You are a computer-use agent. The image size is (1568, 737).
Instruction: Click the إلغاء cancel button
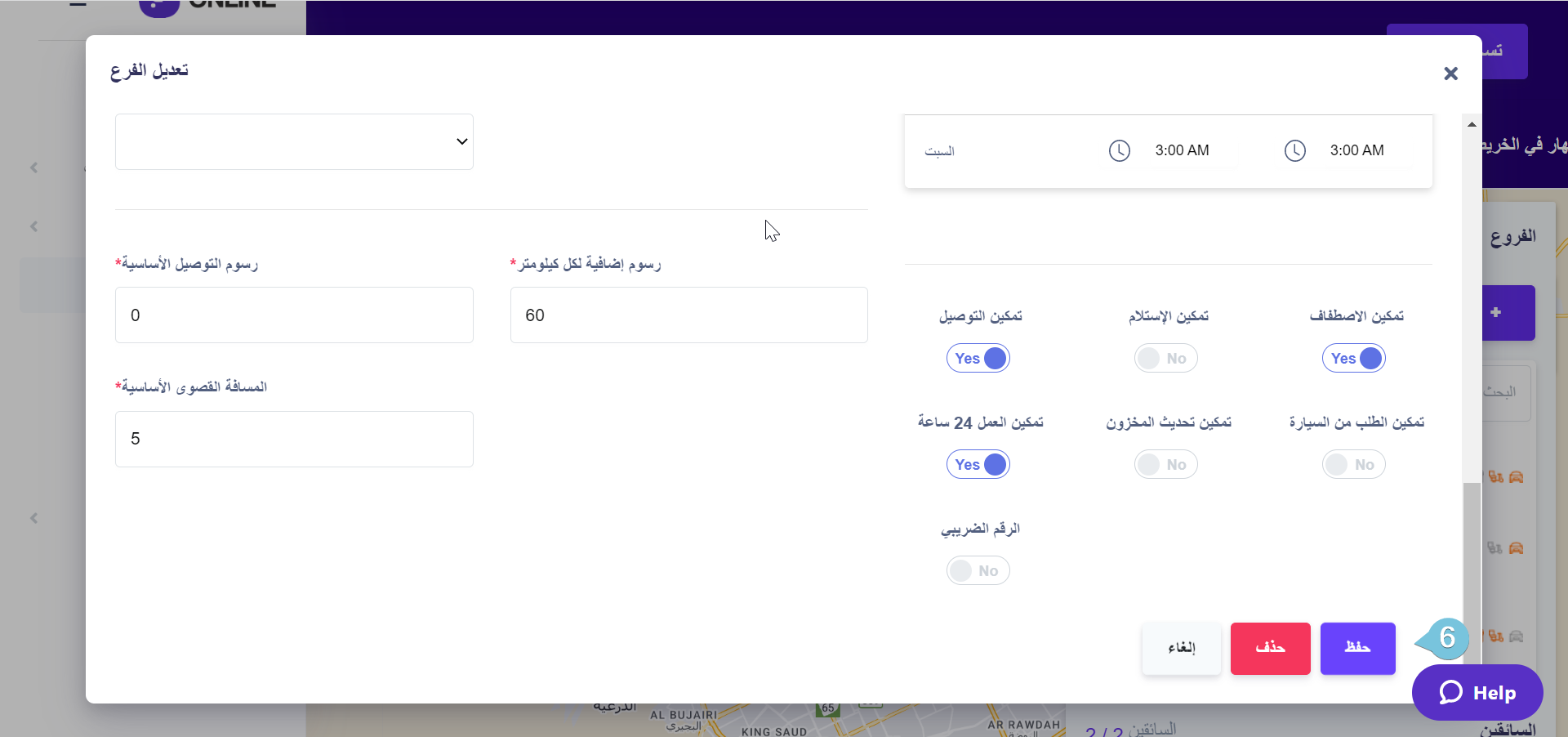coord(1181,648)
